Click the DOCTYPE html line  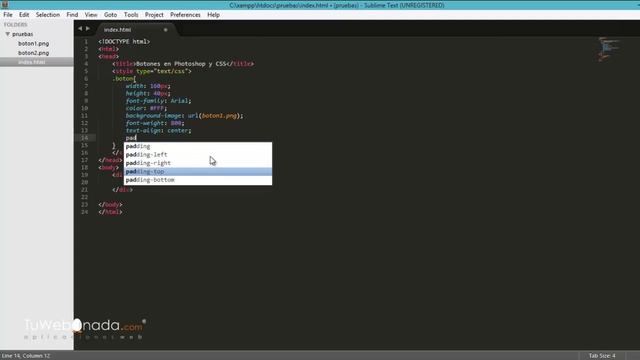124,42
